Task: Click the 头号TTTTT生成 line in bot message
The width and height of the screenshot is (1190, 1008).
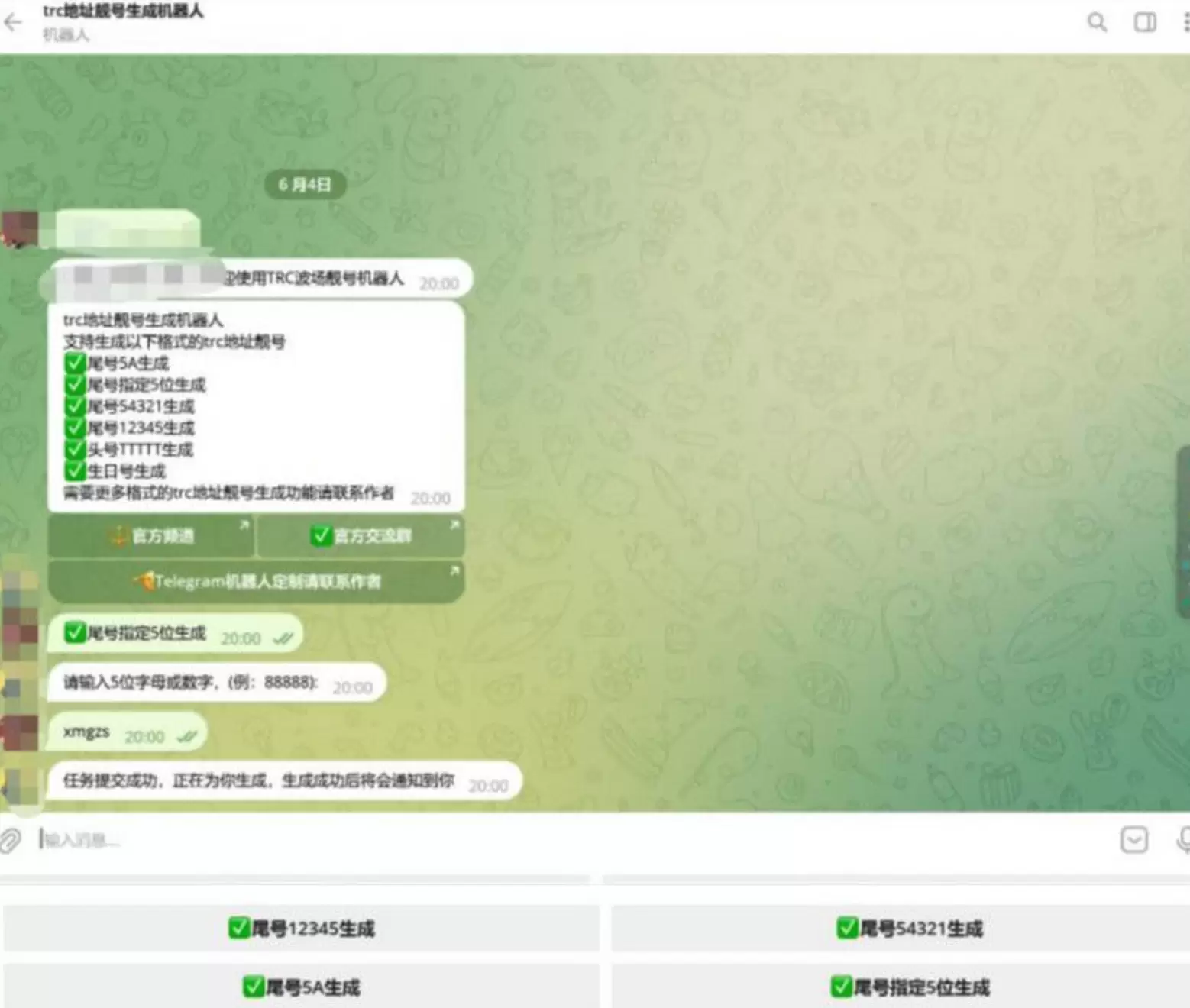Action: [x=128, y=450]
